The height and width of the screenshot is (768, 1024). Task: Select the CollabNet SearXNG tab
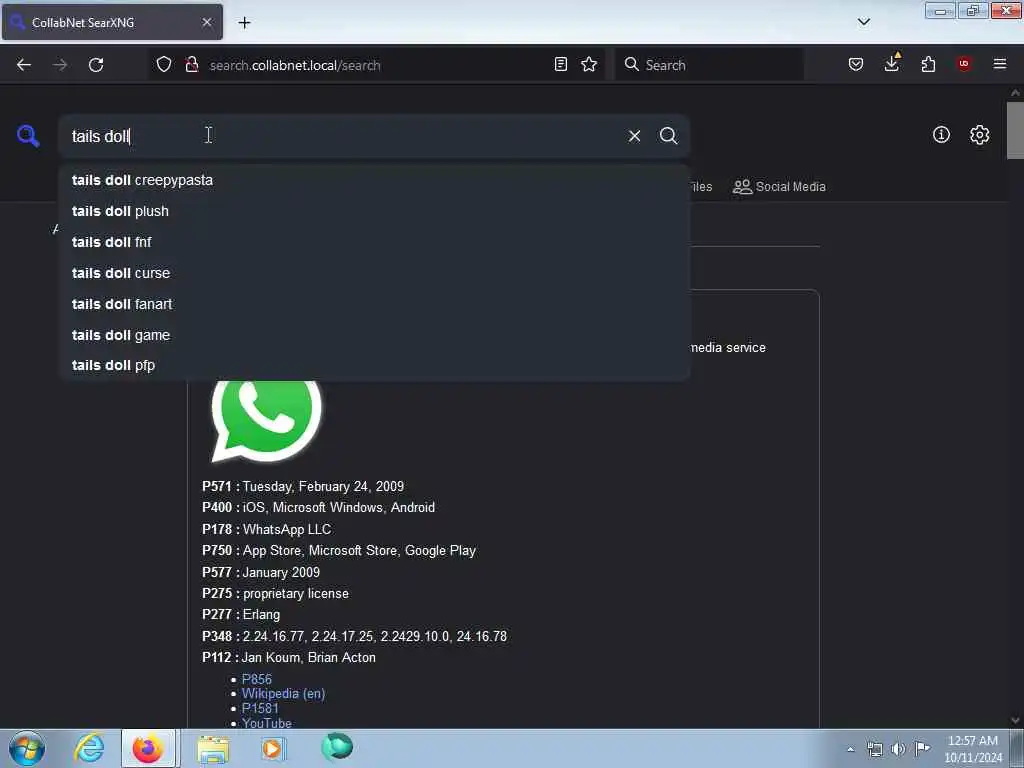112,22
